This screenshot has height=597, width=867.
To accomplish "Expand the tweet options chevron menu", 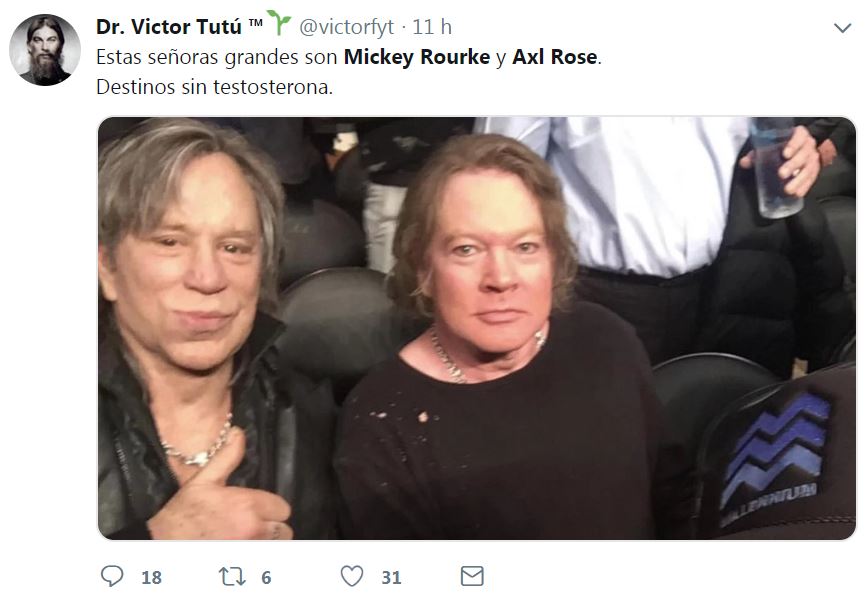I will click(843, 26).
